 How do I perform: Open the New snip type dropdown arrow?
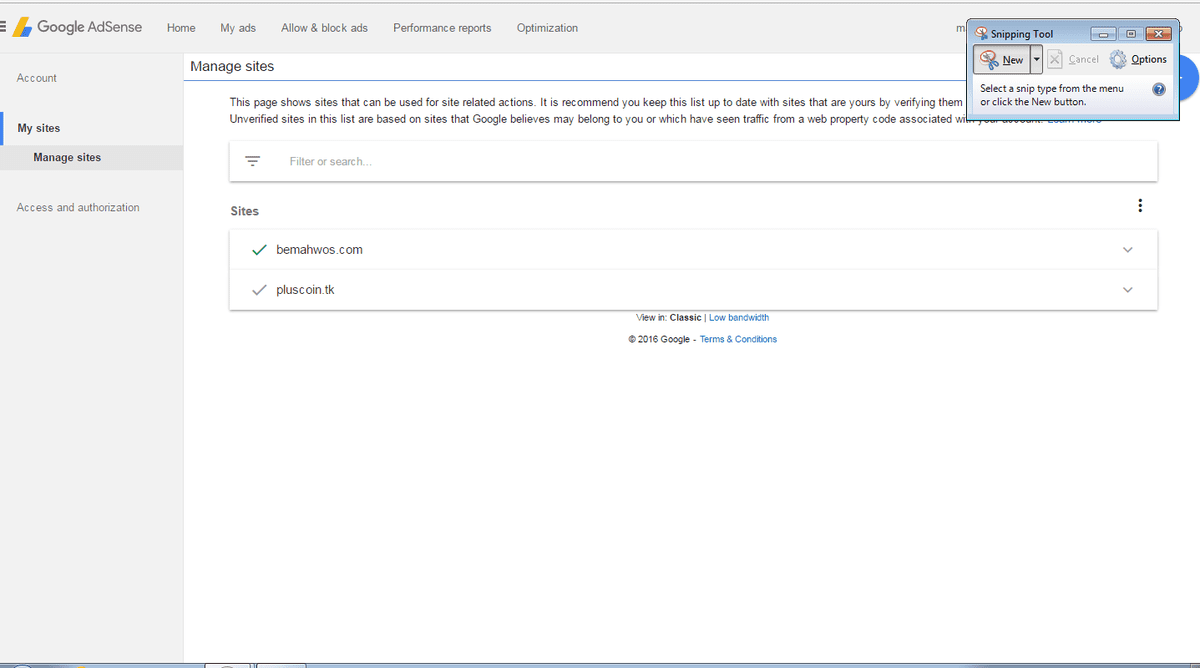[1036, 60]
